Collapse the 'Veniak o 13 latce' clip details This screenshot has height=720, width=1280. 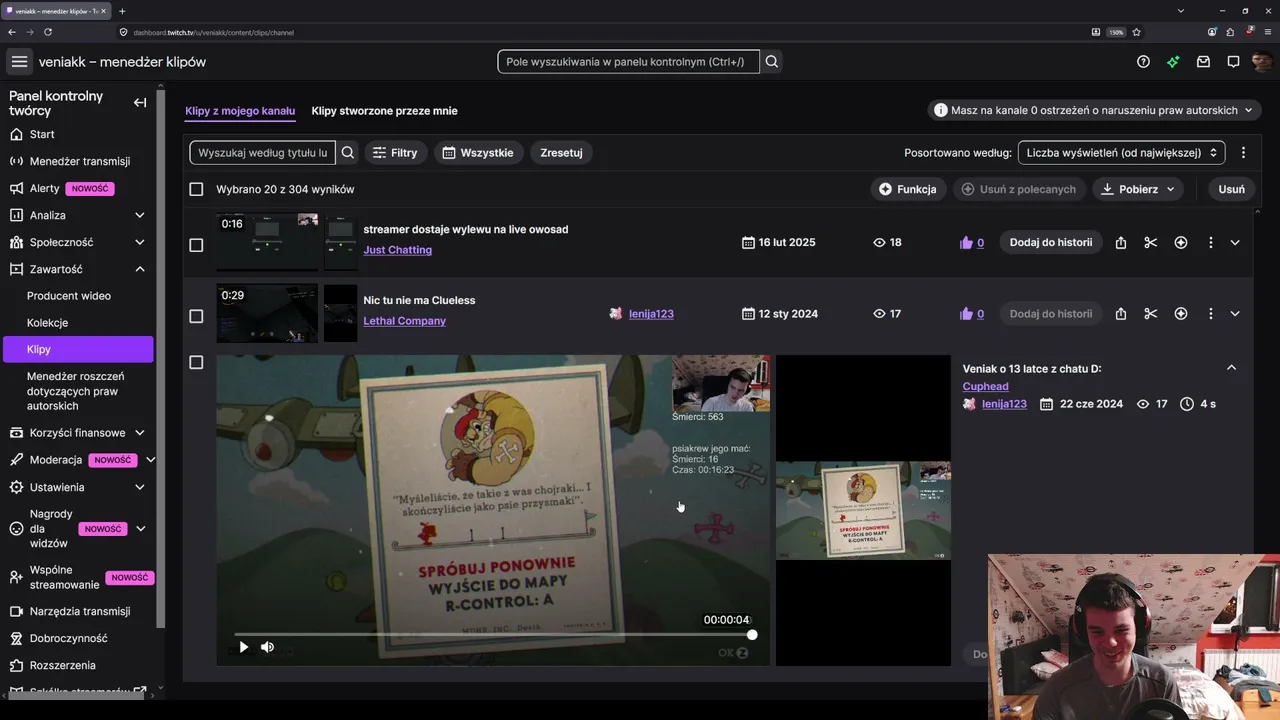pos(1231,368)
